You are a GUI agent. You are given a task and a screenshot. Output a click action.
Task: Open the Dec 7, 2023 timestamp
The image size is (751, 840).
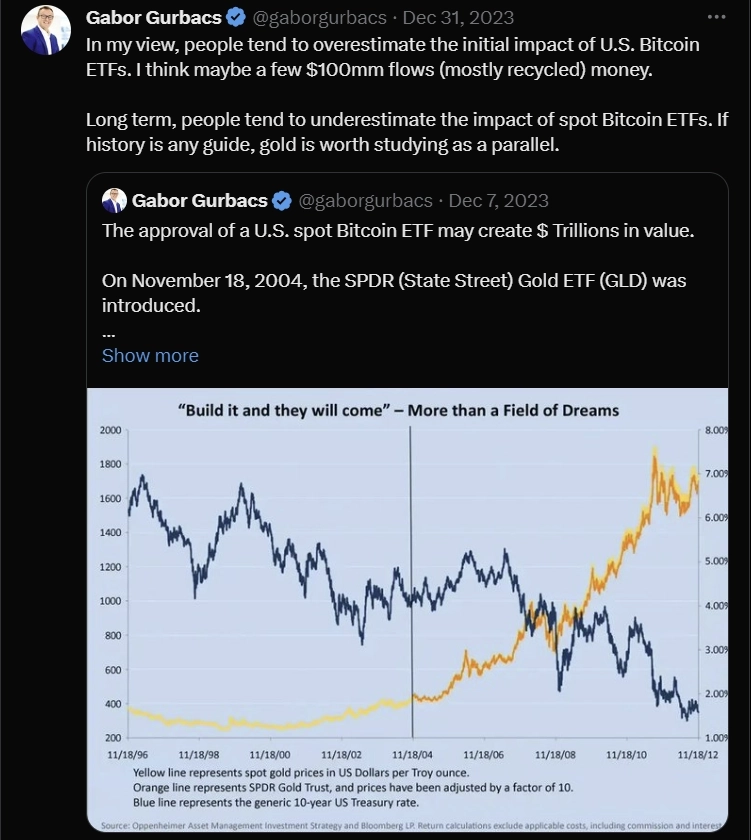tap(498, 201)
